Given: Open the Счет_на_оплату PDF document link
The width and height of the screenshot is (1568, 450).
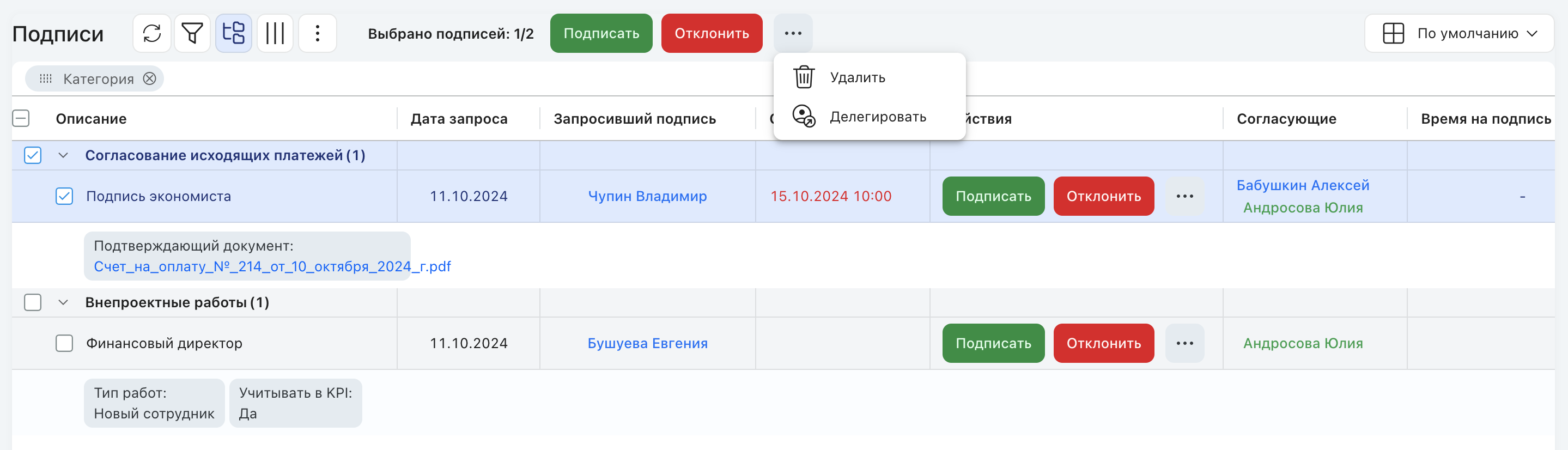Looking at the screenshot, I should point(272,267).
